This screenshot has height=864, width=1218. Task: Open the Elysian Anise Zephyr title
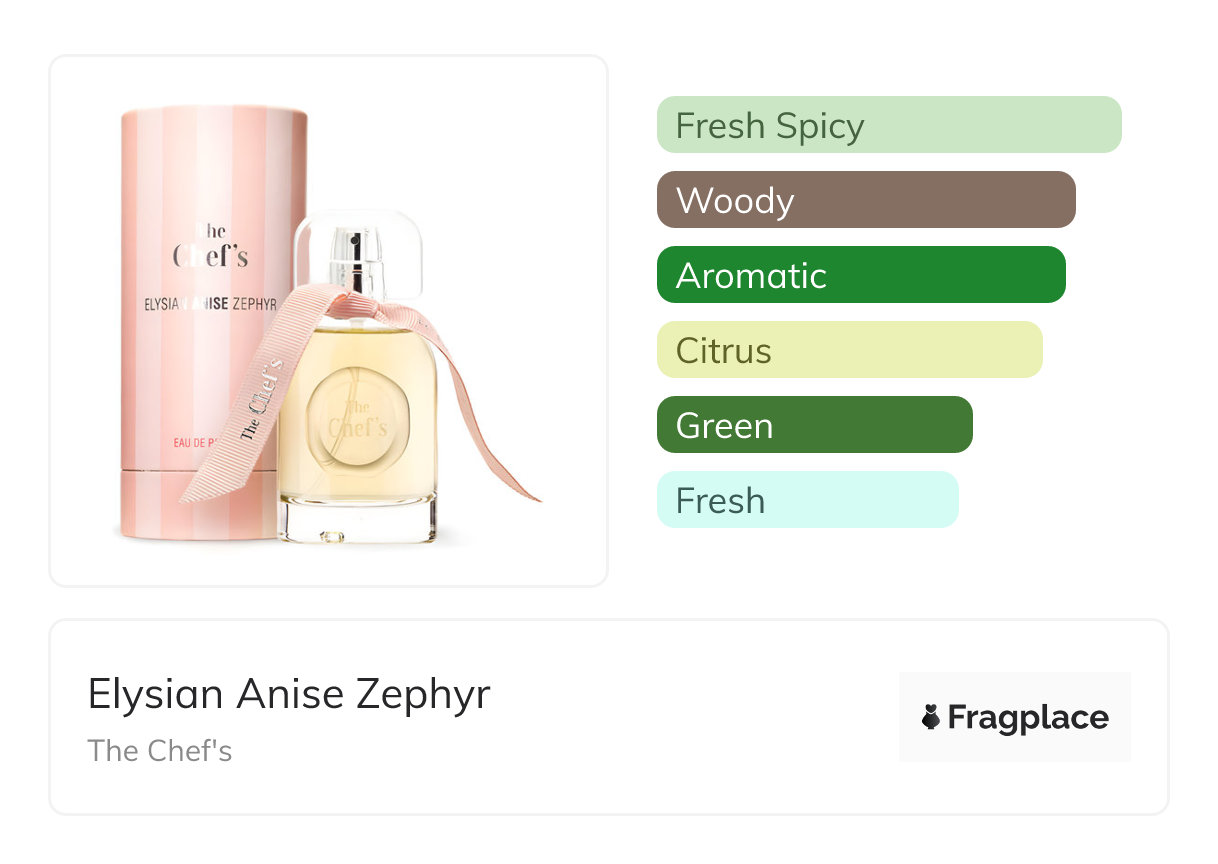289,694
